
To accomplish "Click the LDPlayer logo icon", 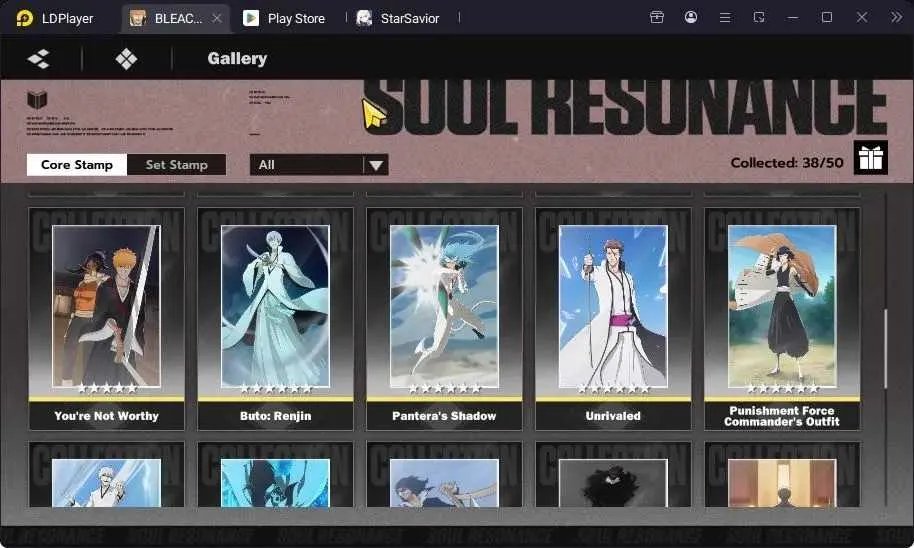I will coord(24,18).
